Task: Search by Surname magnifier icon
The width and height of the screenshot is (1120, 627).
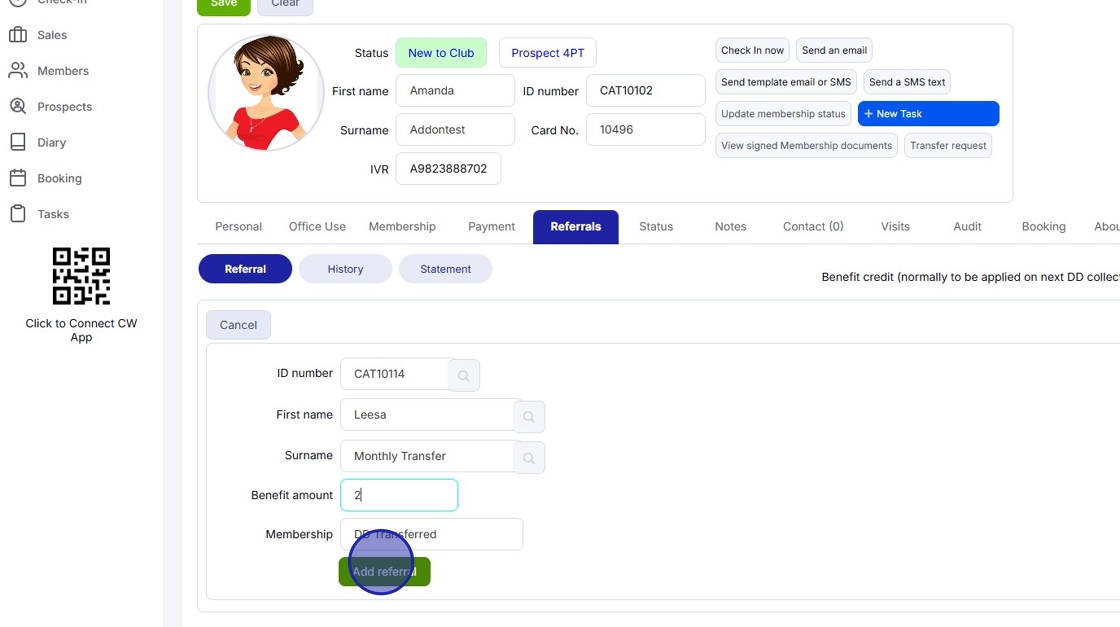Action: pyautogui.click(x=529, y=458)
